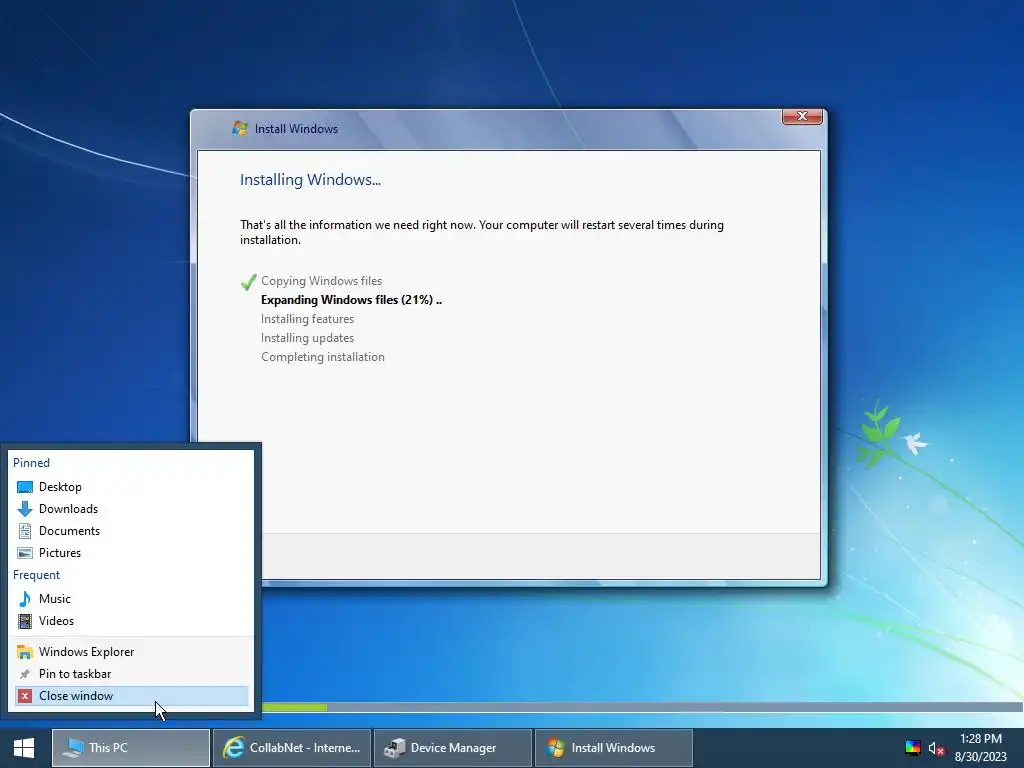Click the colorful display tray icon
The width and height of the screenshot is (1024, 768).
(913, 748)
